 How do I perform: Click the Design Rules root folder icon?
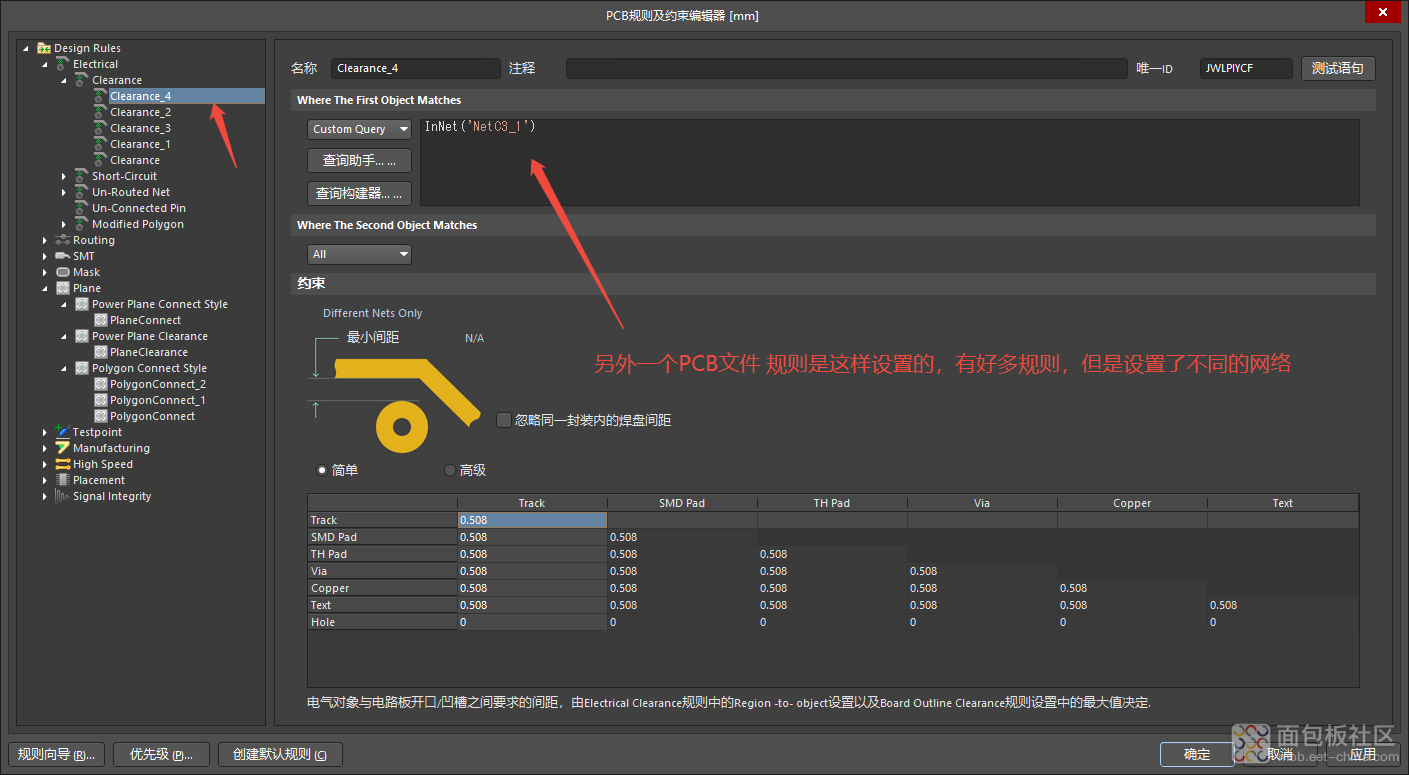(44, 48)
